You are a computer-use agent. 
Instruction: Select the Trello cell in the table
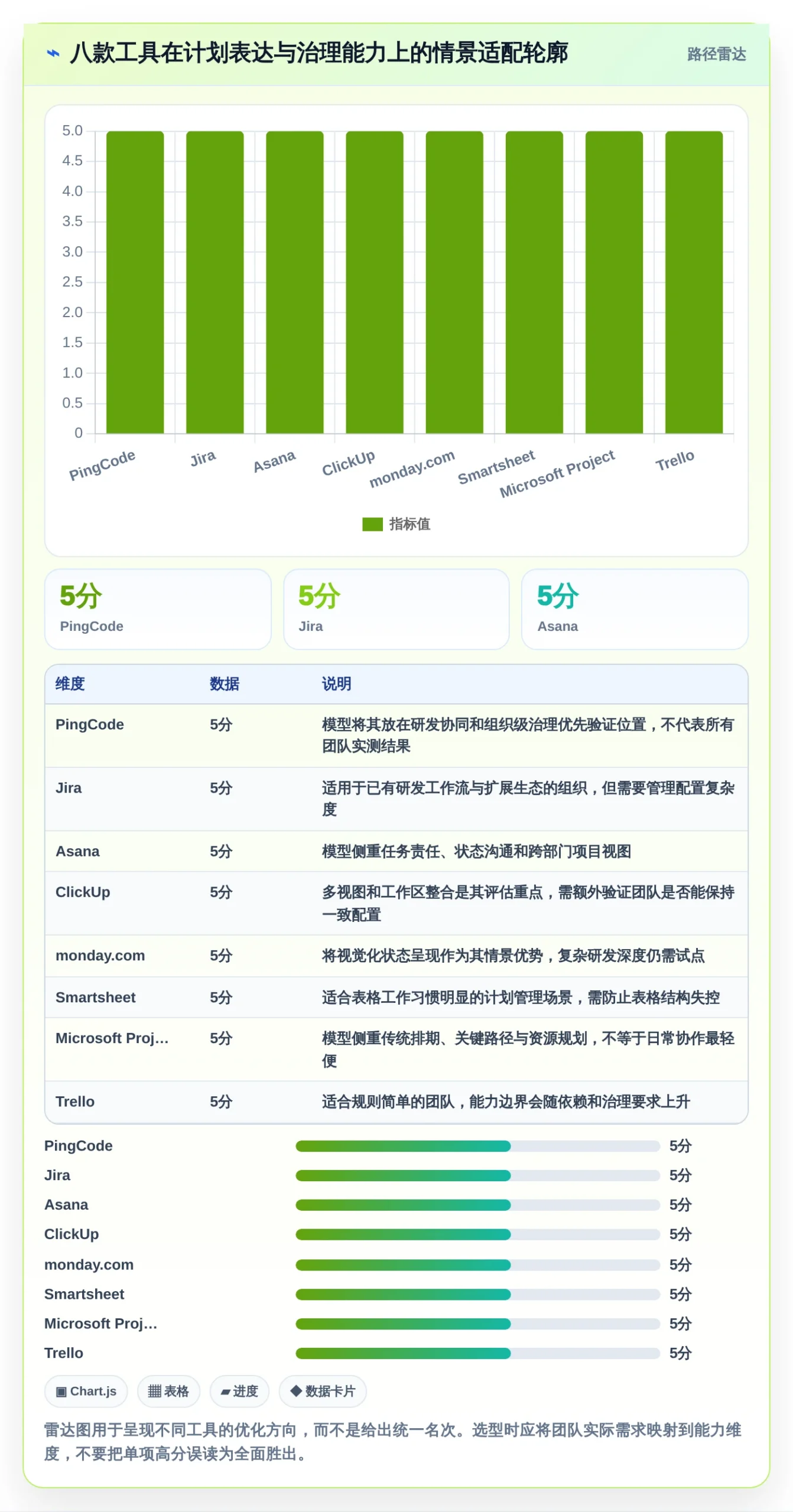75,1102
